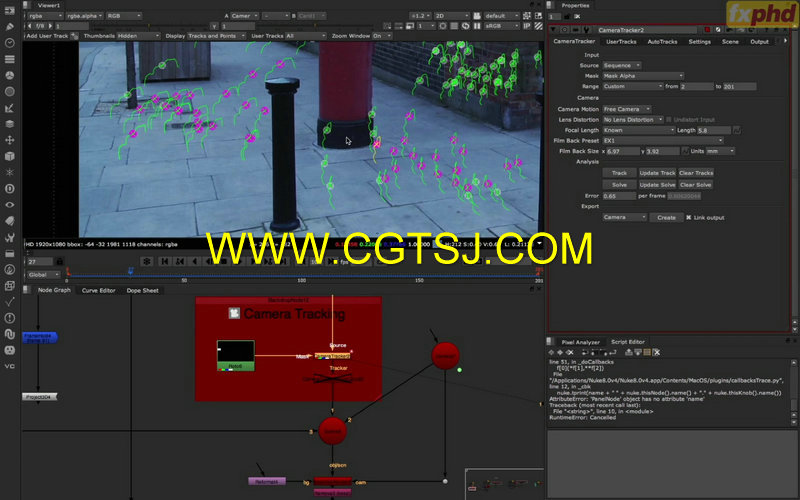This screenshot has height=500, width=800.
Task: Click the Clear Solve button
Action: tap(695, 185)
